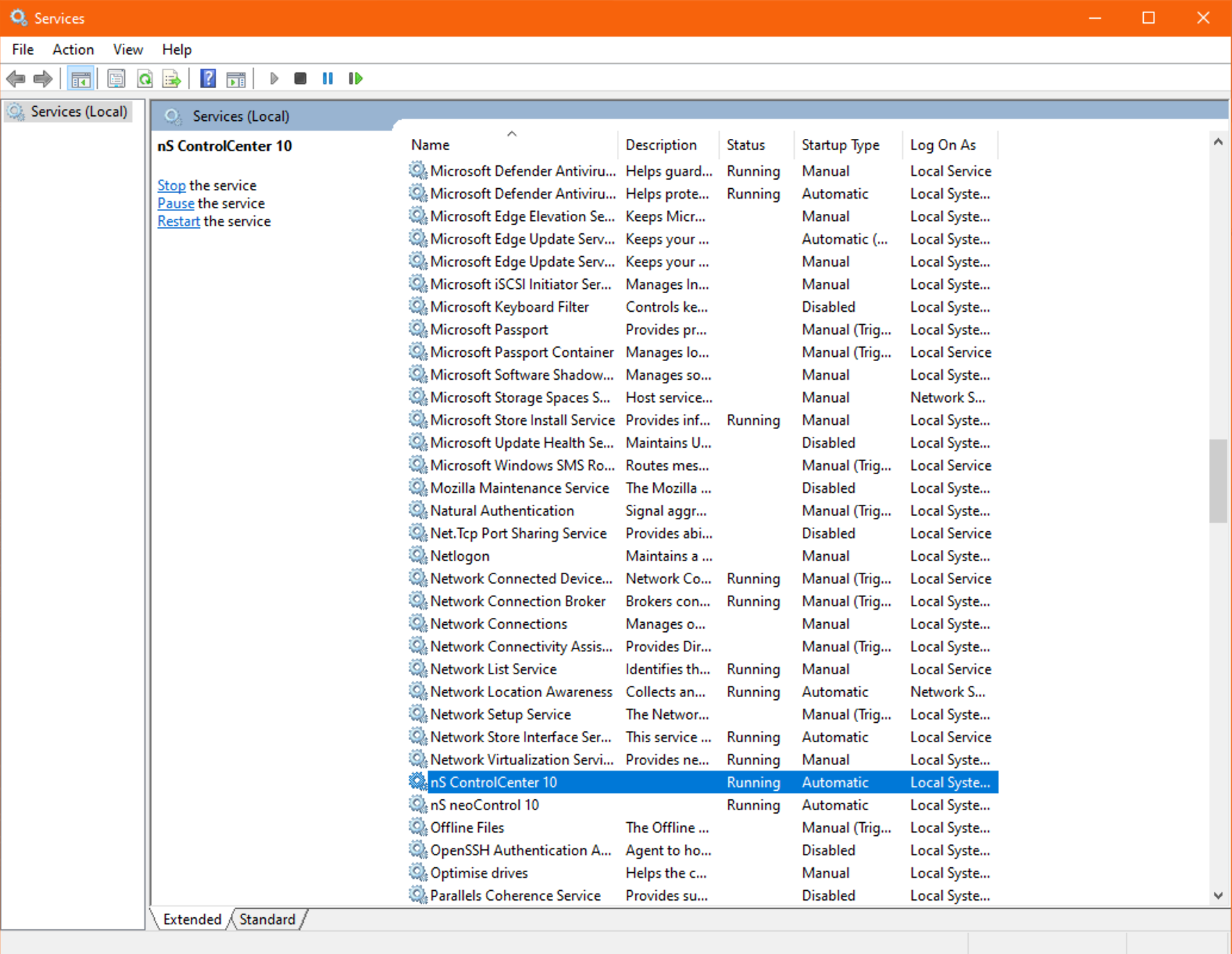Go forward with the toolbar Forward arrow
Viewport: 1232px width, 954px height.
pyautogui.click(x=43, y=78)
